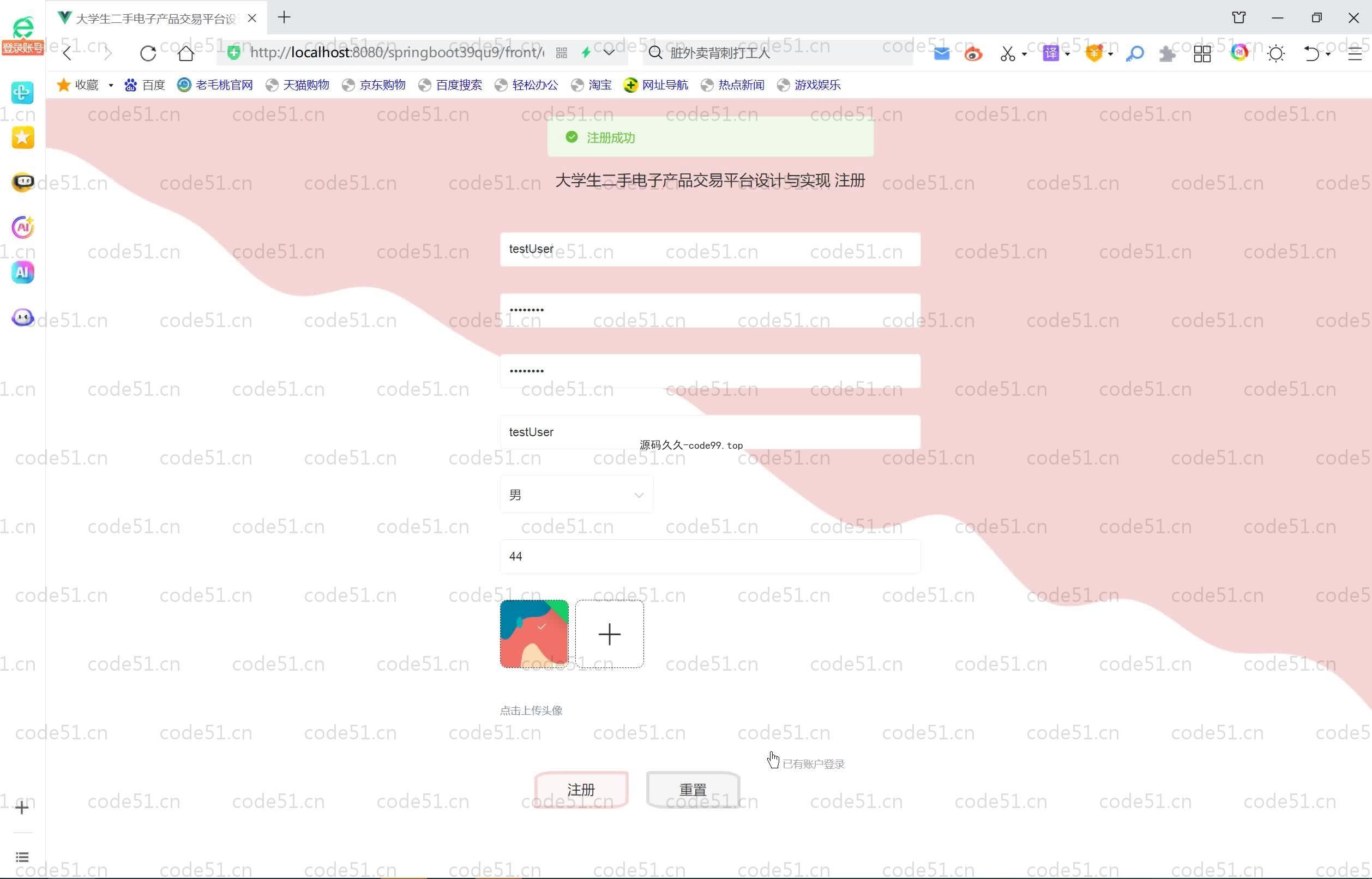Viewport: 1372px width, 879px height.
Task: Open the Weibo toolbar icon
Action: point(973,53)
